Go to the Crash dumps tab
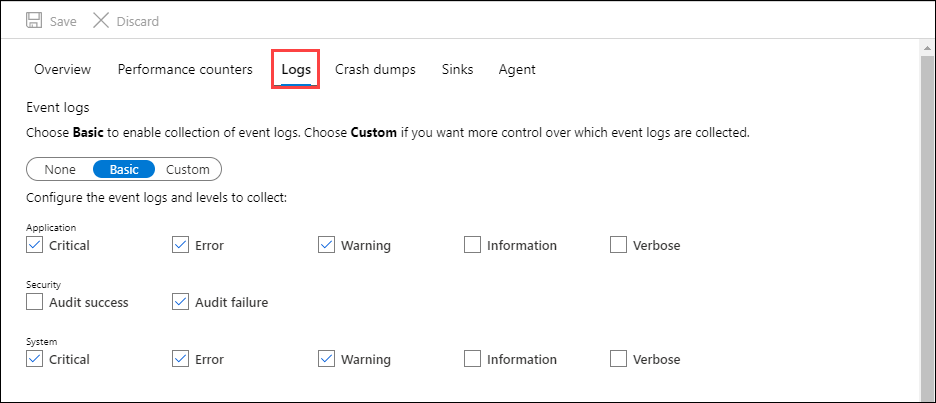The image size is (936, 403). pyautogui.click(x=375, y=69)
